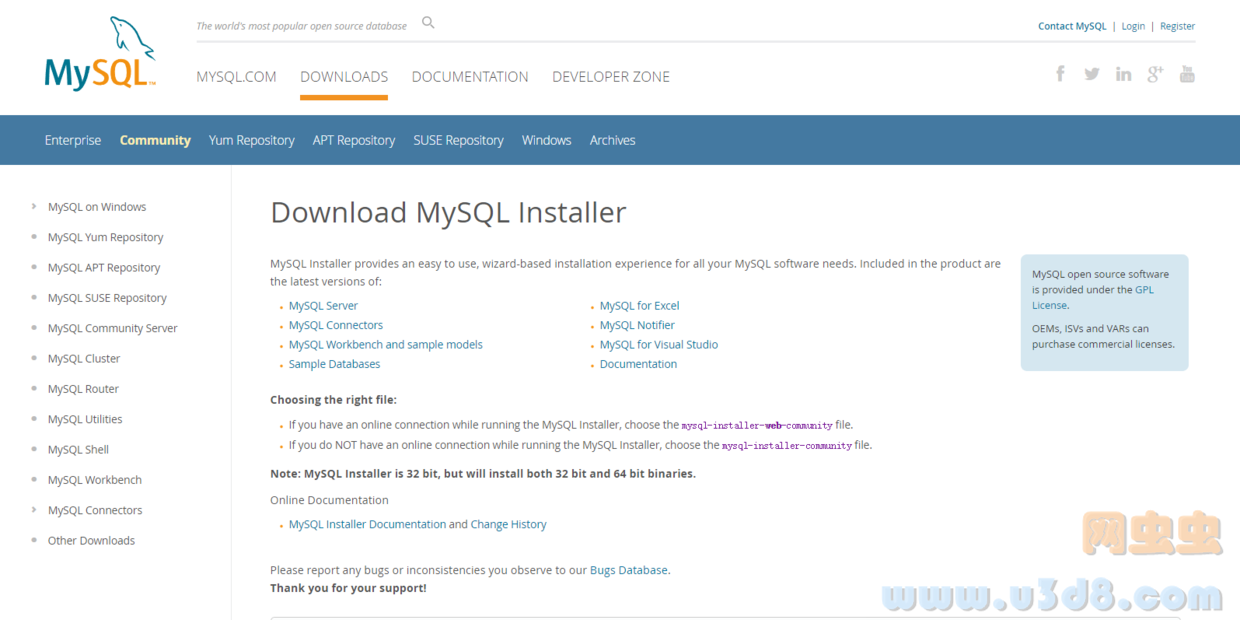
Task: Click the mysql-installer-web-community file name
Action: (x=757, y=425)
